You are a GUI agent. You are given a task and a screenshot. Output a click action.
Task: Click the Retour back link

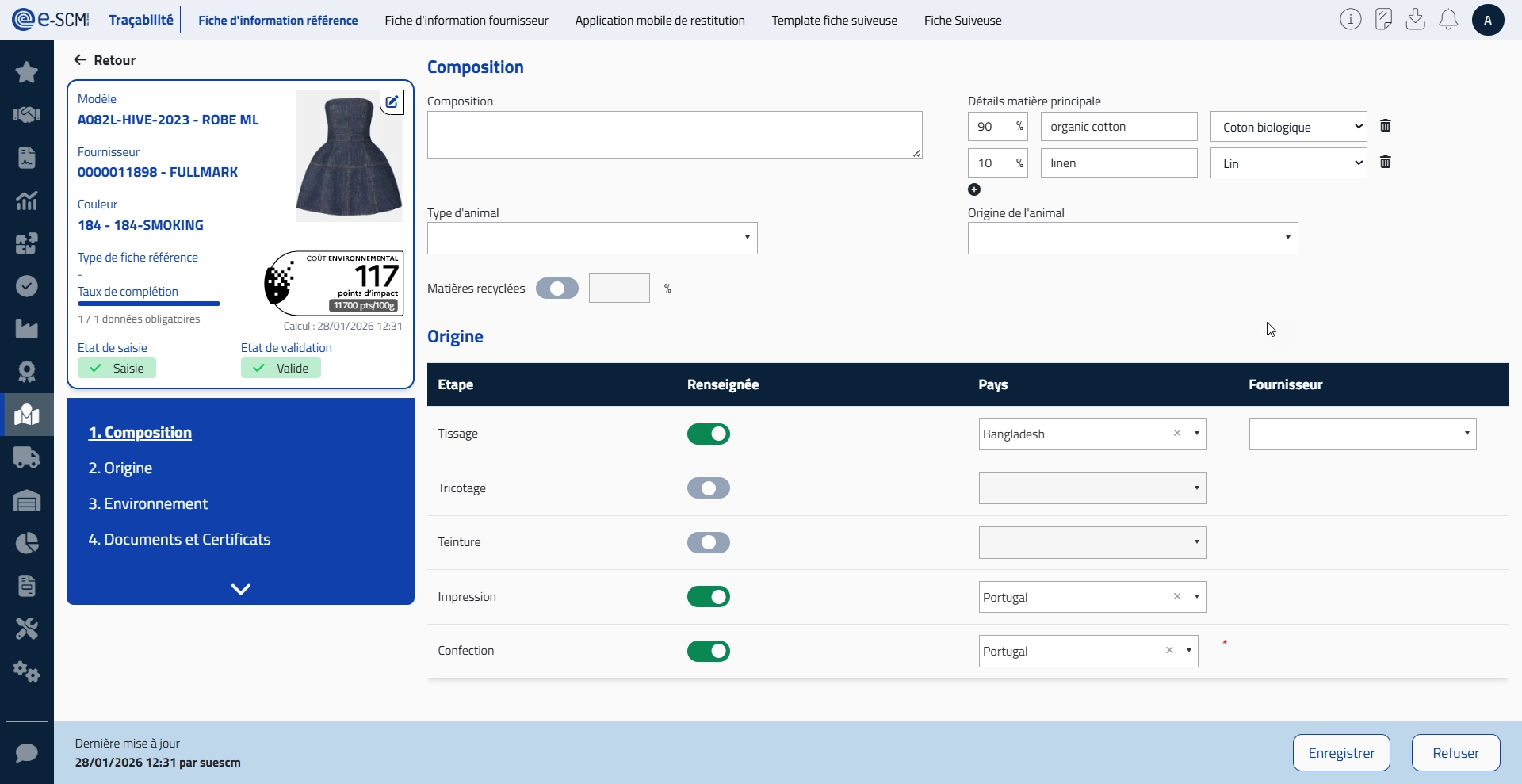(105, 60)
